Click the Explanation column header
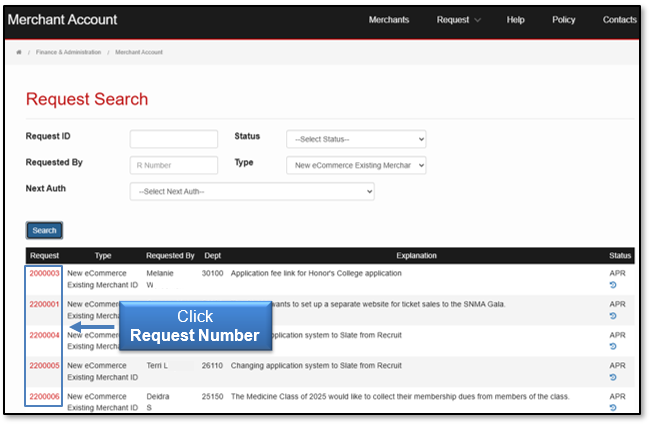This screenshot has height=424, width=651. 416,255
